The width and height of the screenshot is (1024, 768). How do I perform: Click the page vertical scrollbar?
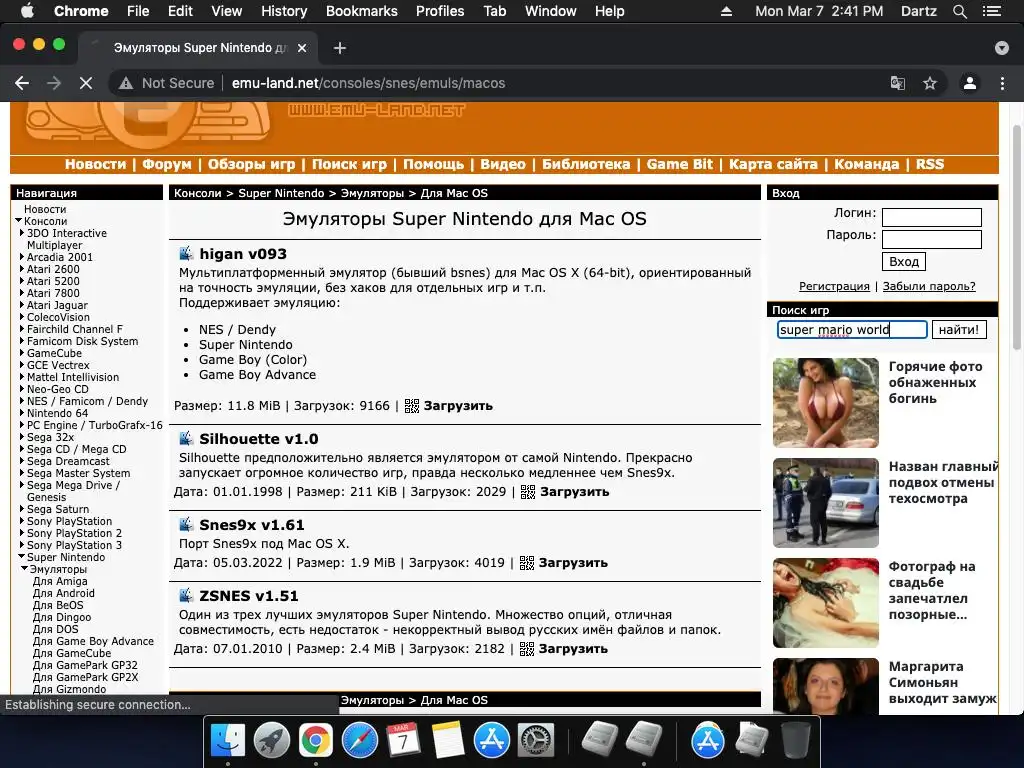pos(1017,238)
